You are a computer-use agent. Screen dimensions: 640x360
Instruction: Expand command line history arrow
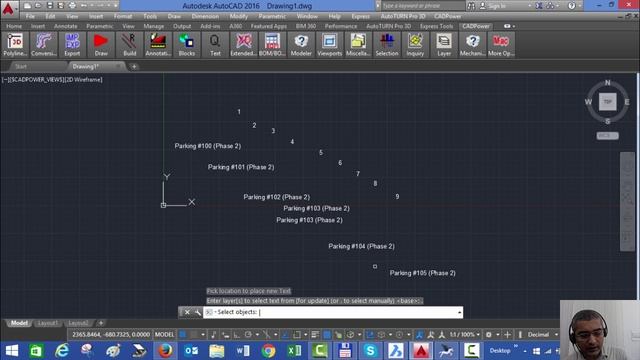(460, 312)
